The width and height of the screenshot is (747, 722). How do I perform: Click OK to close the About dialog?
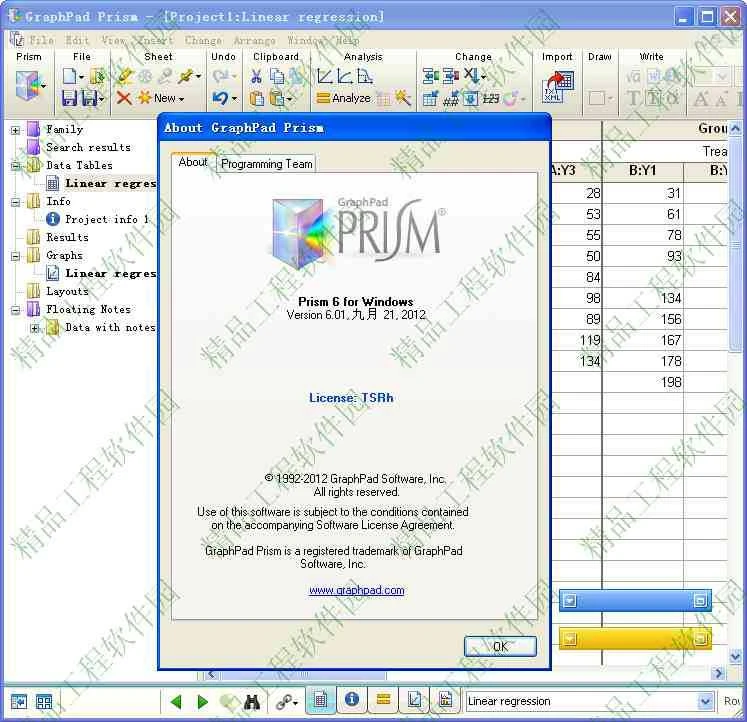pos(500,646)
